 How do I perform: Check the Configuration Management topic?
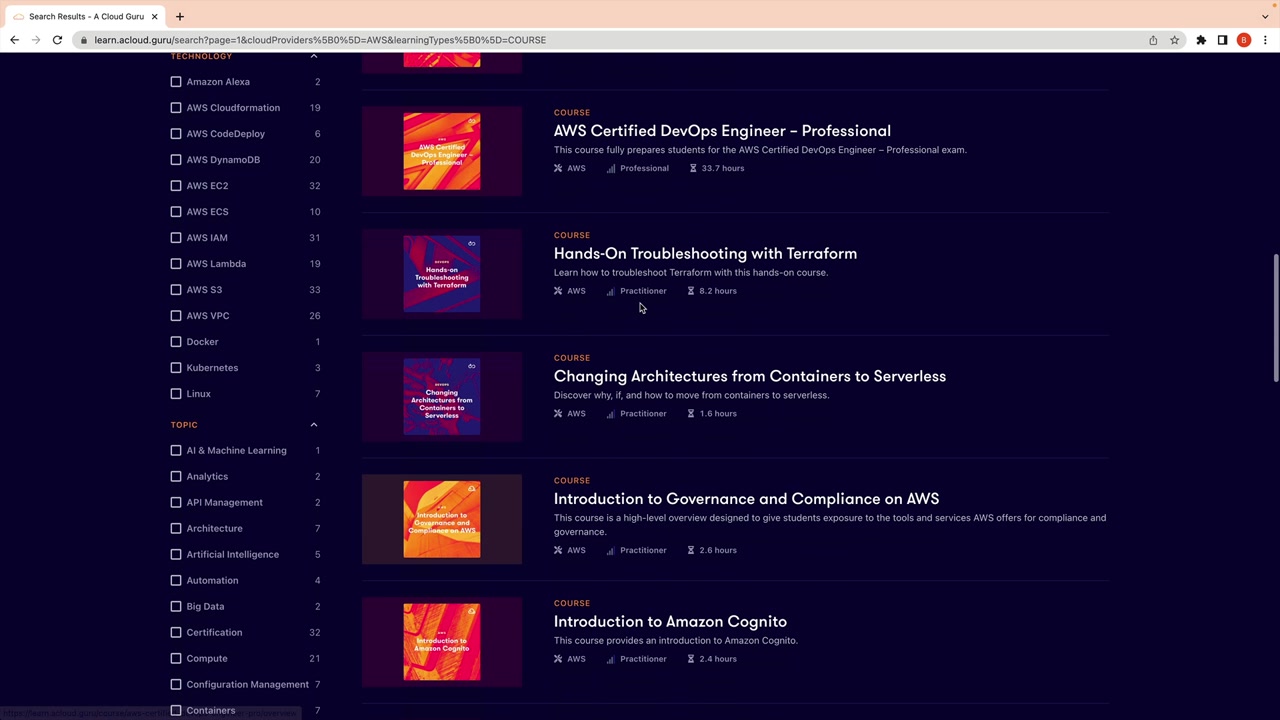click(176, 685)
